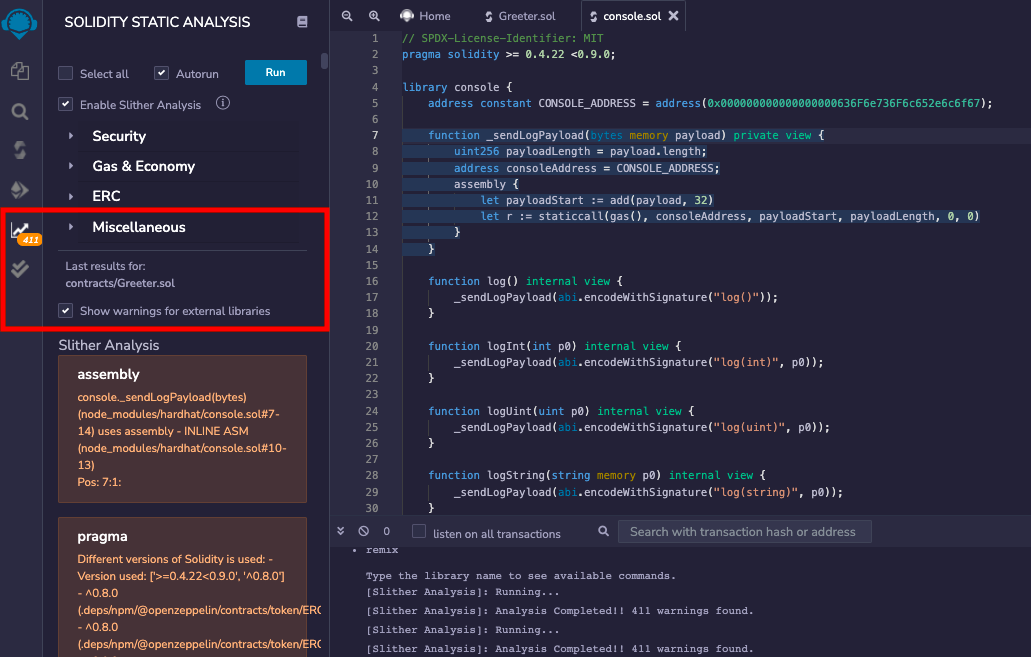This screenshot has height=657, width=1031.
Task: Click the staticcall line in assembly block
Action: coord(730,216)
